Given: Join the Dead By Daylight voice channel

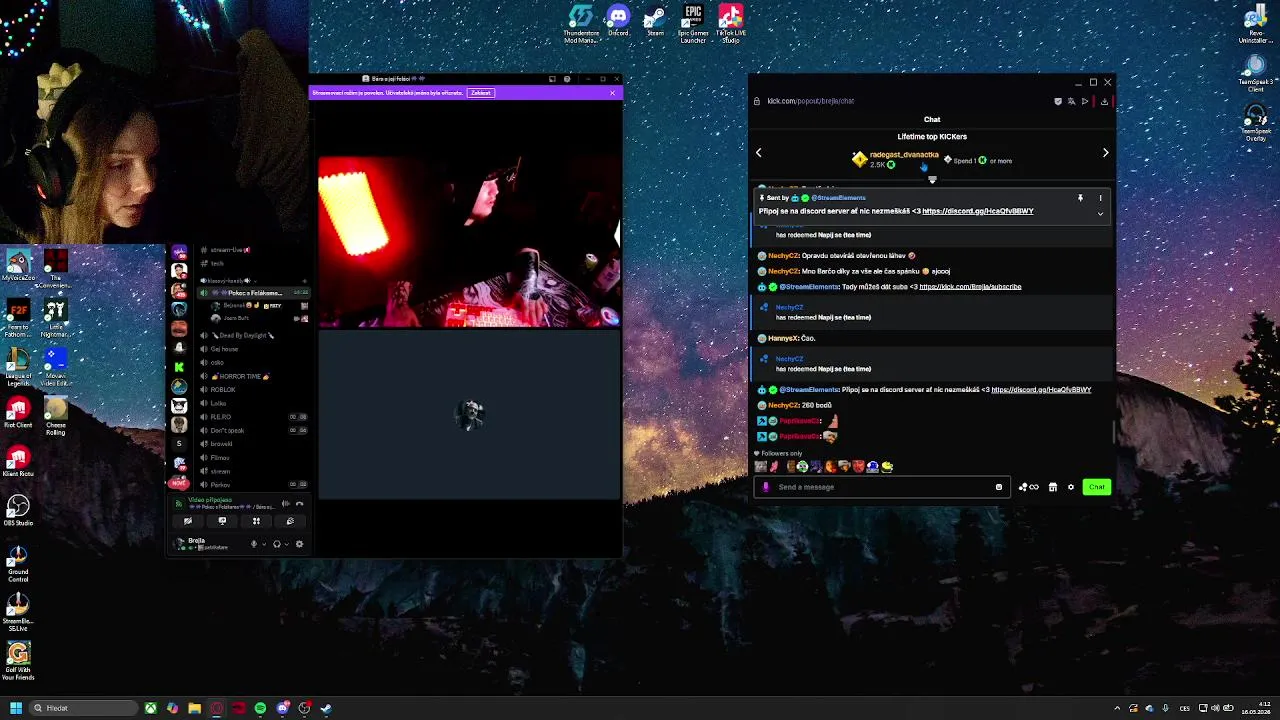Looking at the screenshot, I should tap(244, 335).
